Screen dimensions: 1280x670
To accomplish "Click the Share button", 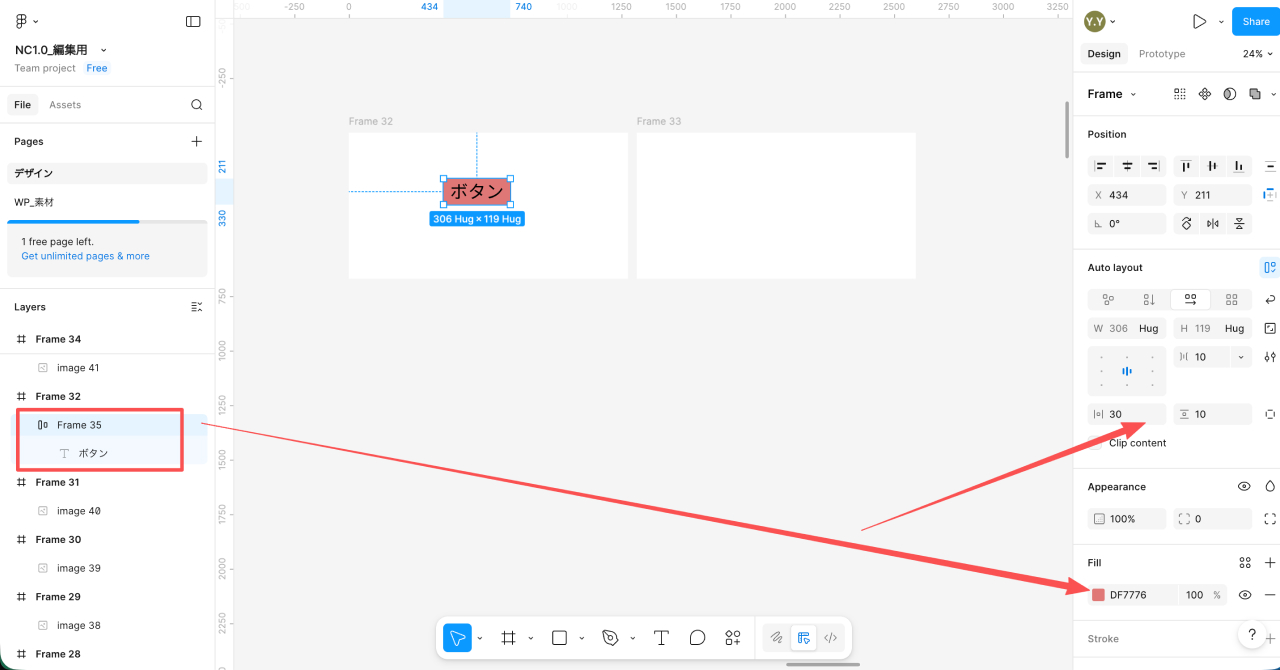I will tap(1255, 21).
